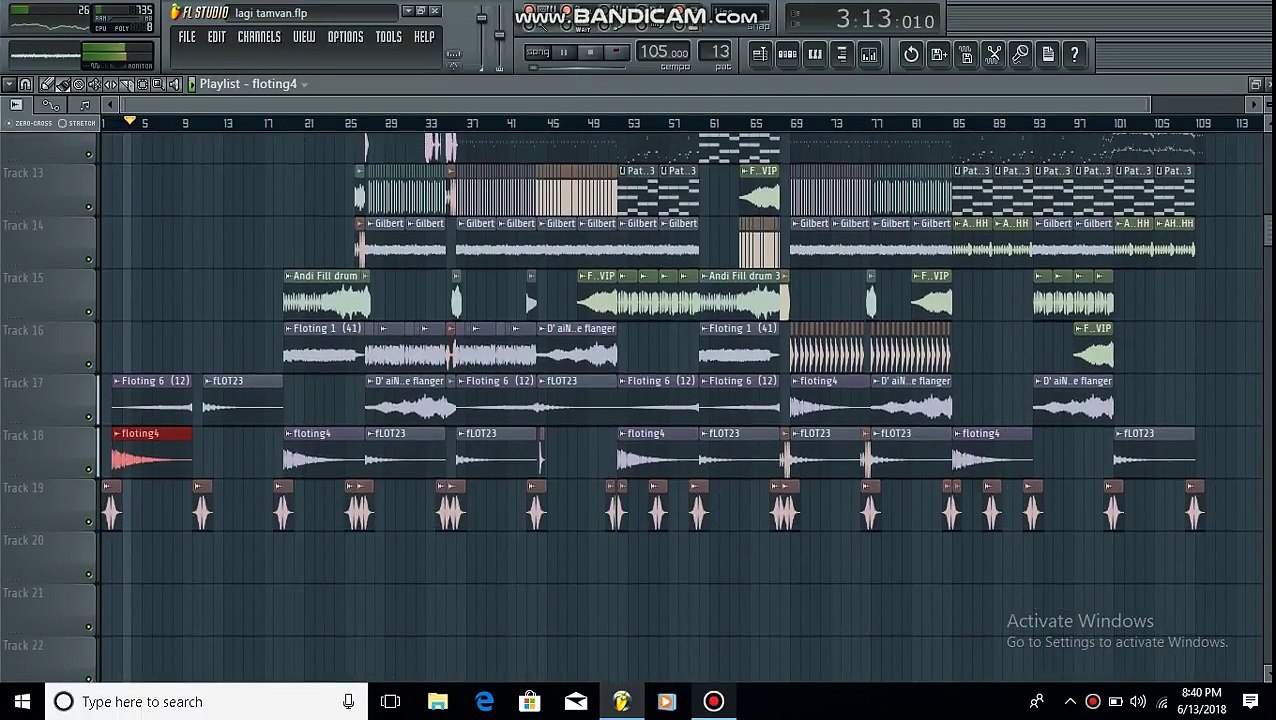The width and height of the screenshot is (1276, 720).
Task: Mute Track 20 with its LED switch
Action: click(x=88, y=574)
